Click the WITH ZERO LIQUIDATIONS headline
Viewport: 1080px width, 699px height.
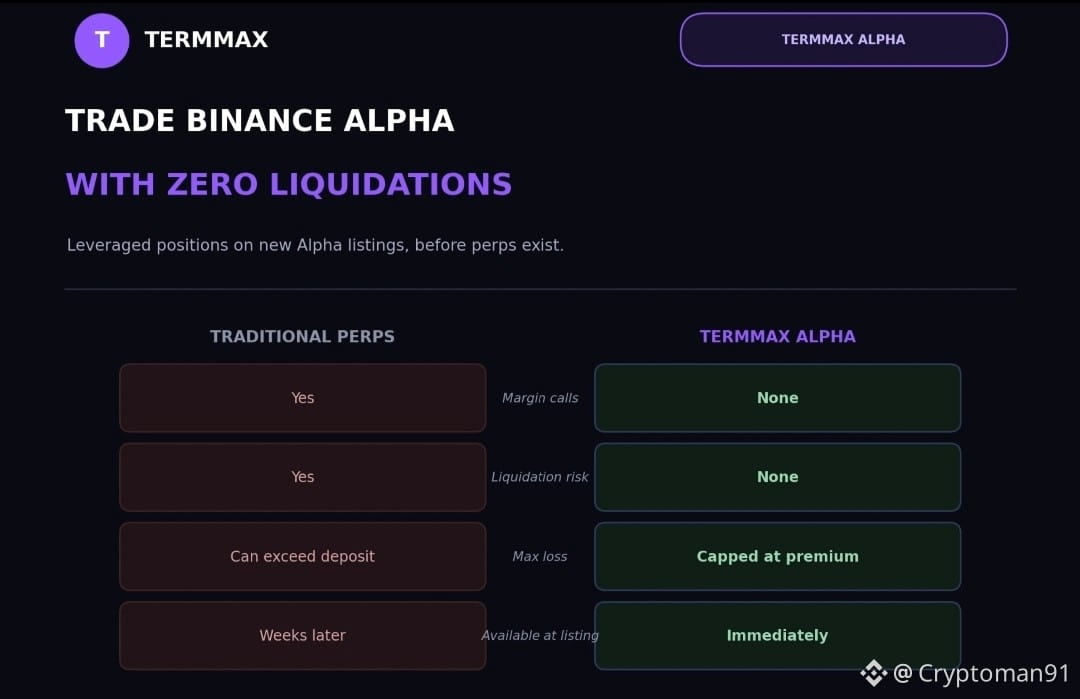(289, 185)
